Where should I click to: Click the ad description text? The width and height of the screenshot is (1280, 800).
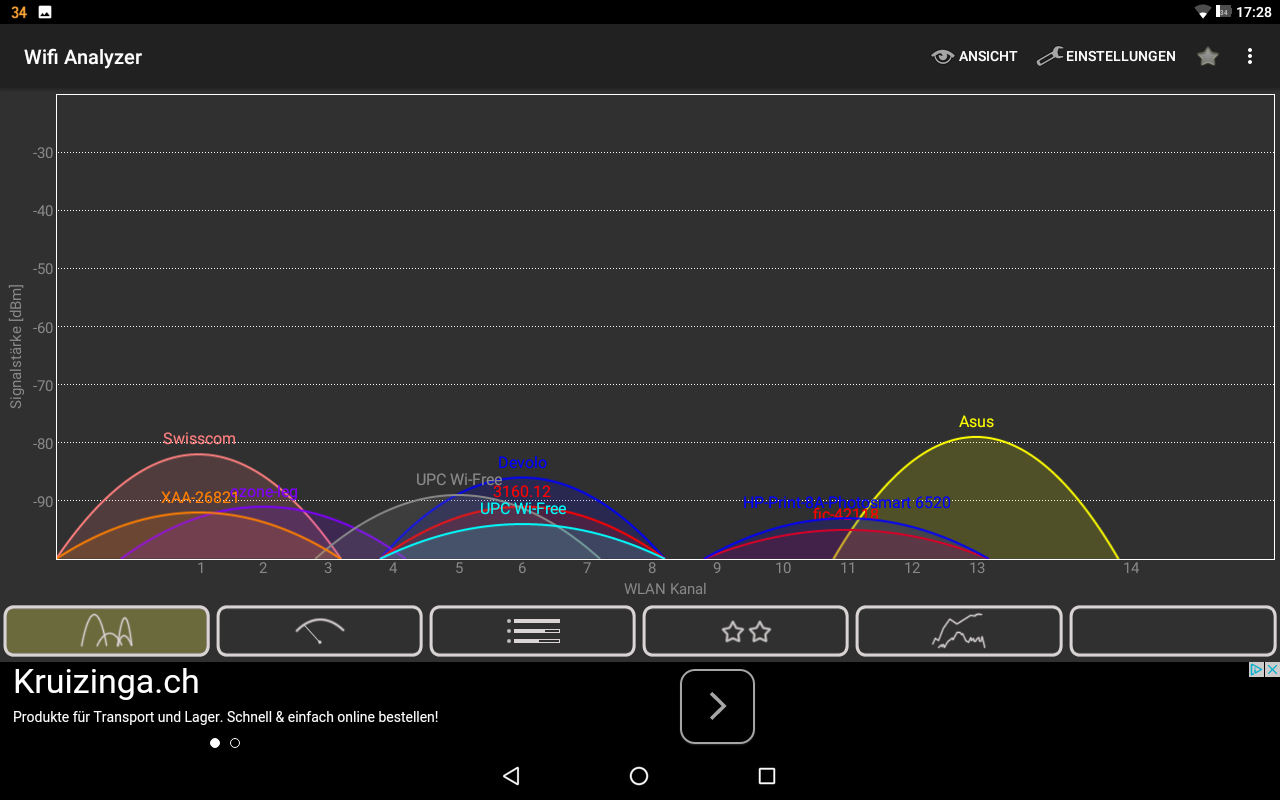[225, 717]
